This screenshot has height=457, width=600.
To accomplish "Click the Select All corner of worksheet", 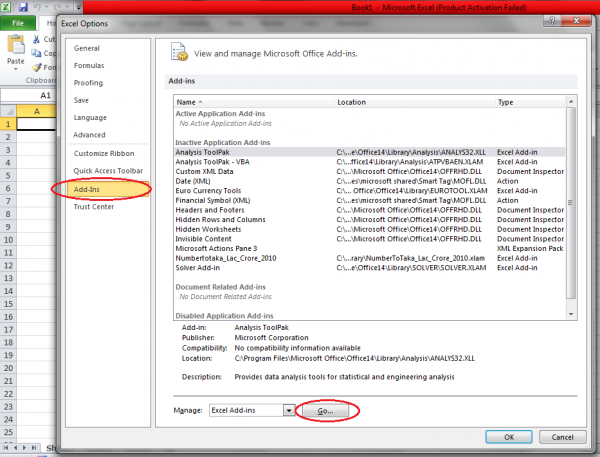I will coord(8,111).
